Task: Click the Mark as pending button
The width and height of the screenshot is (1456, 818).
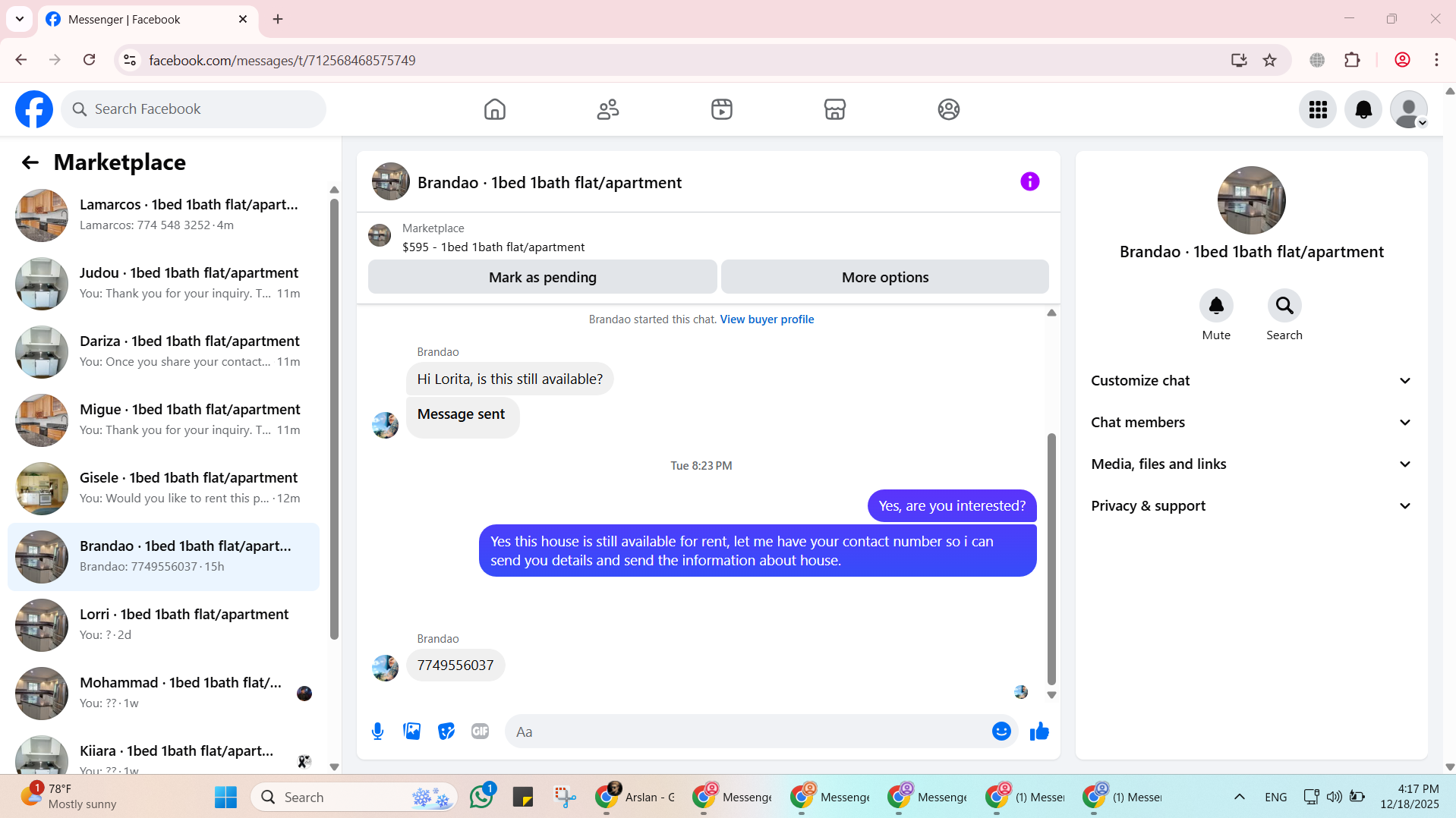Action: click(542, 277)
